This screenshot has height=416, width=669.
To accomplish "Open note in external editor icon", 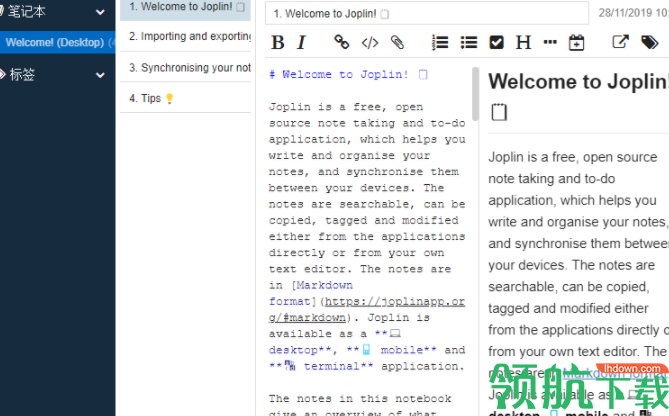I will click(620, 41).
